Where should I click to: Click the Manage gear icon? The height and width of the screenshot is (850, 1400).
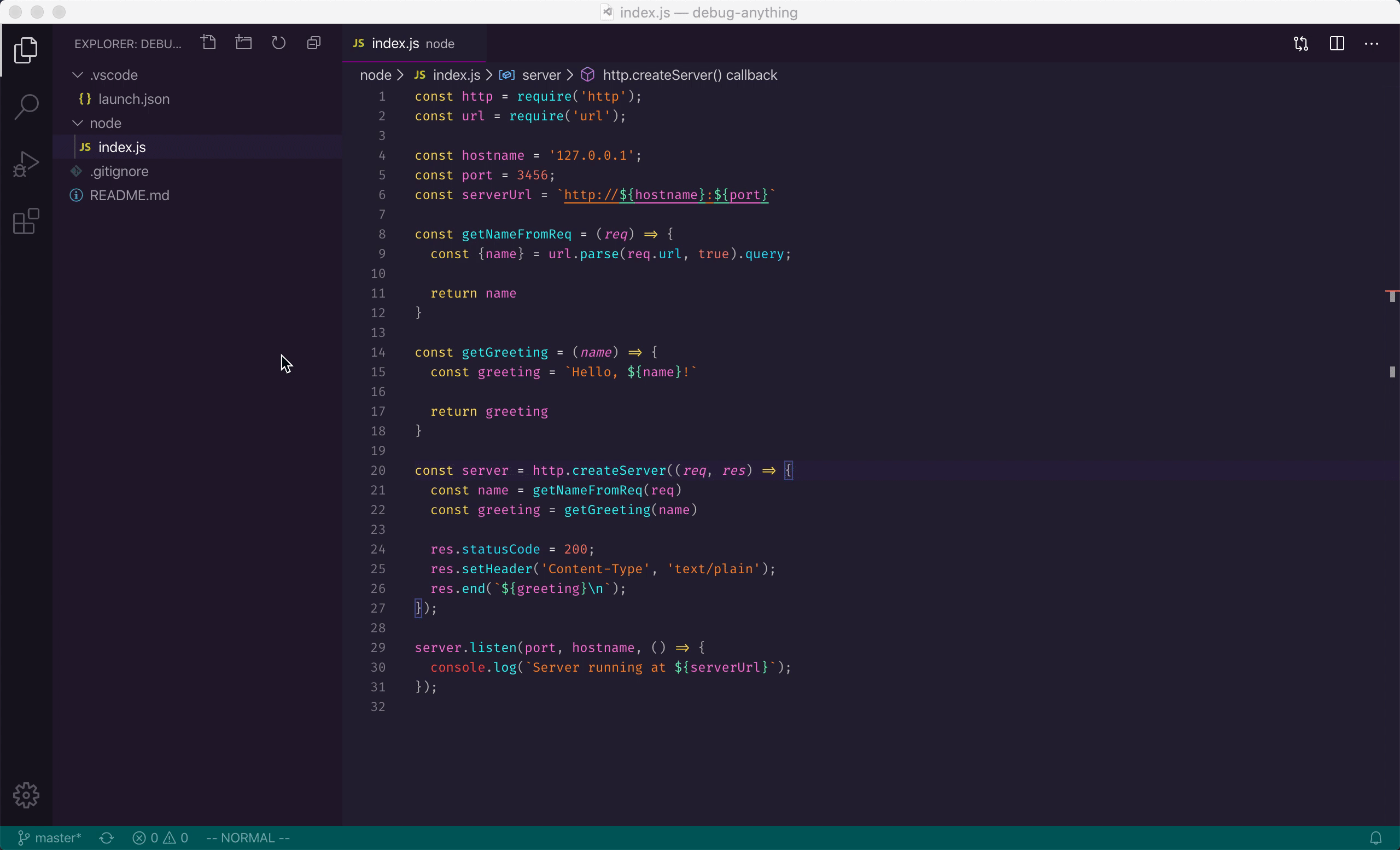pyautogui.click(x=26, y=795)
